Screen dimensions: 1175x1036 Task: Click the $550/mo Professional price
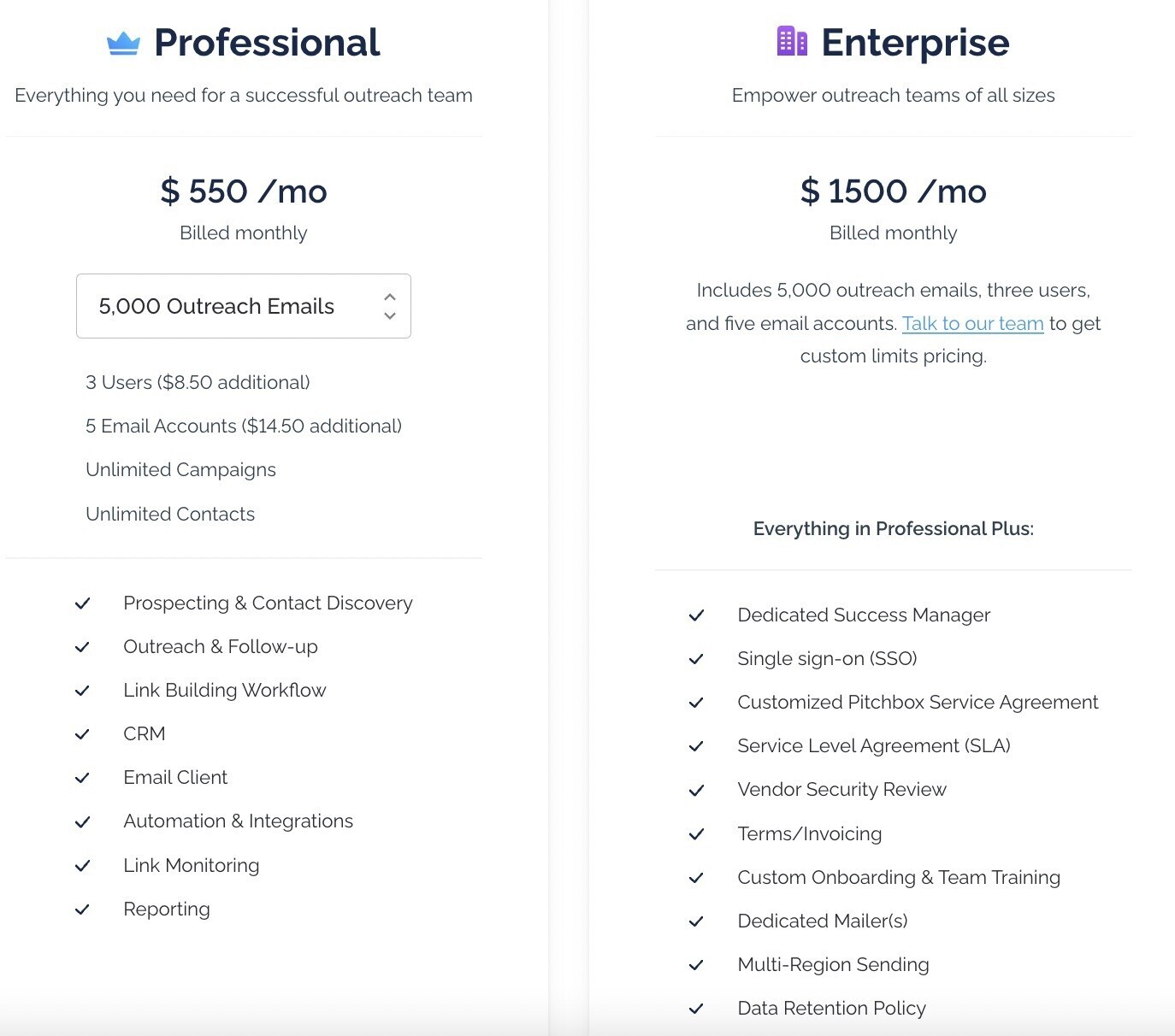pos(243,191)
